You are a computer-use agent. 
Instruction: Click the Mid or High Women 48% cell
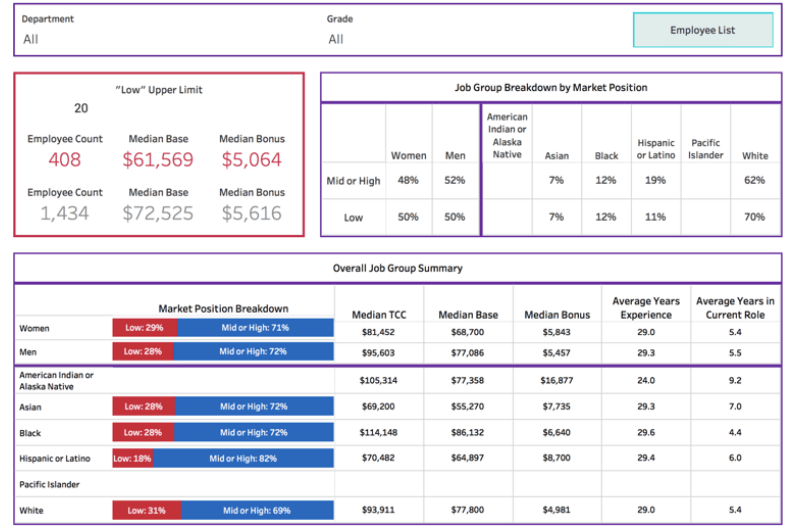point(408,180)
